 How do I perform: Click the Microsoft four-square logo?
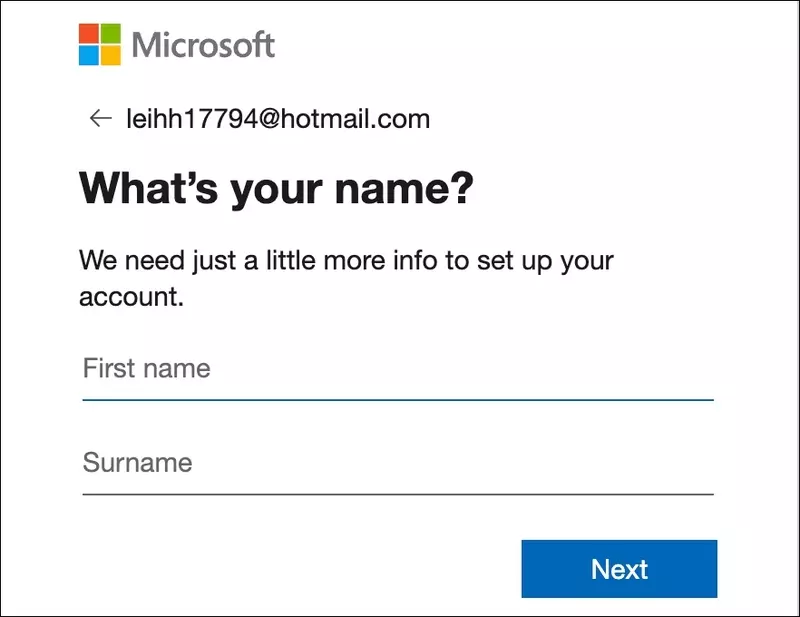point(100,44)
